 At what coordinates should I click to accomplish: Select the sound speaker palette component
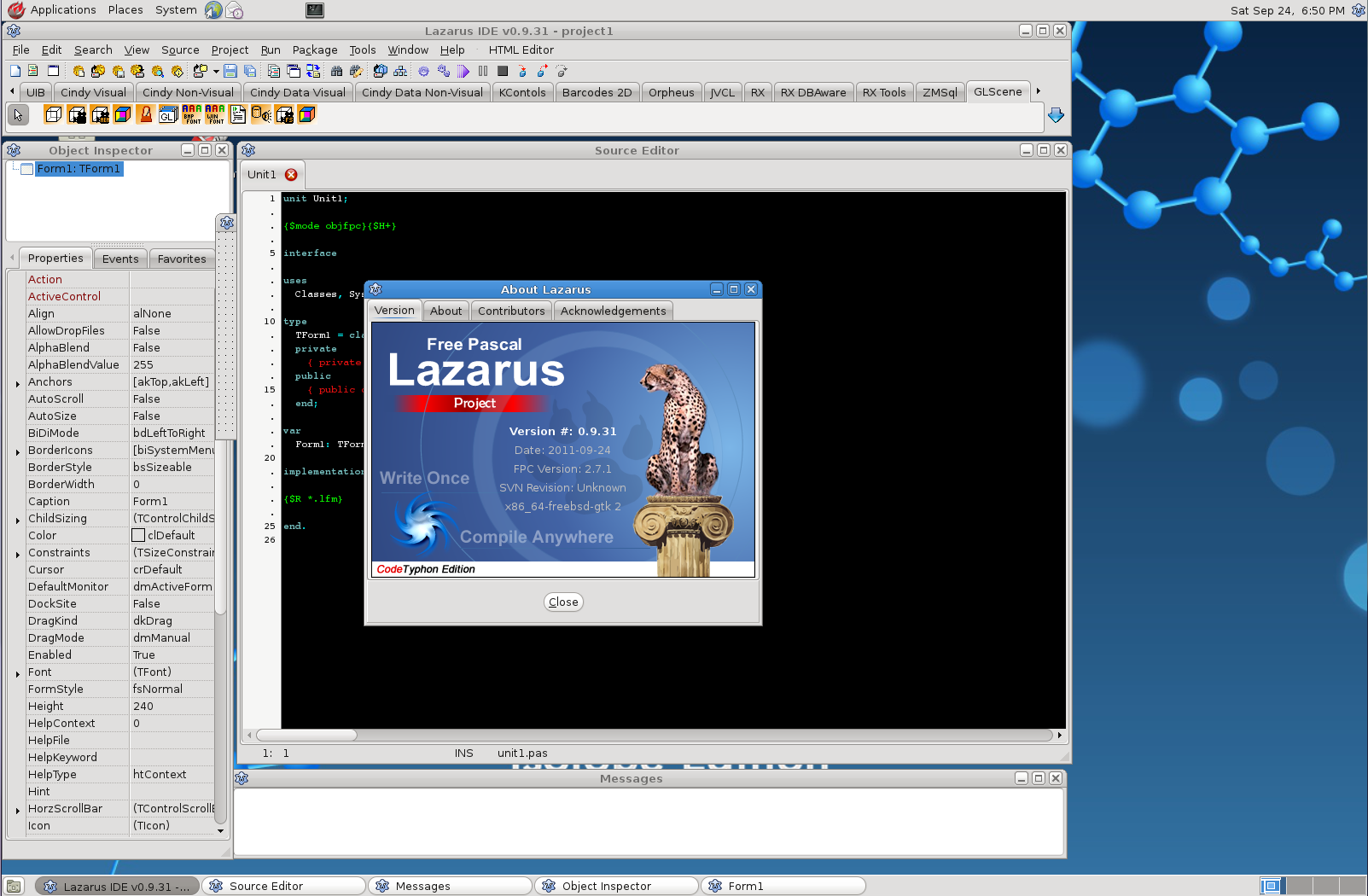tap(261, 114)
